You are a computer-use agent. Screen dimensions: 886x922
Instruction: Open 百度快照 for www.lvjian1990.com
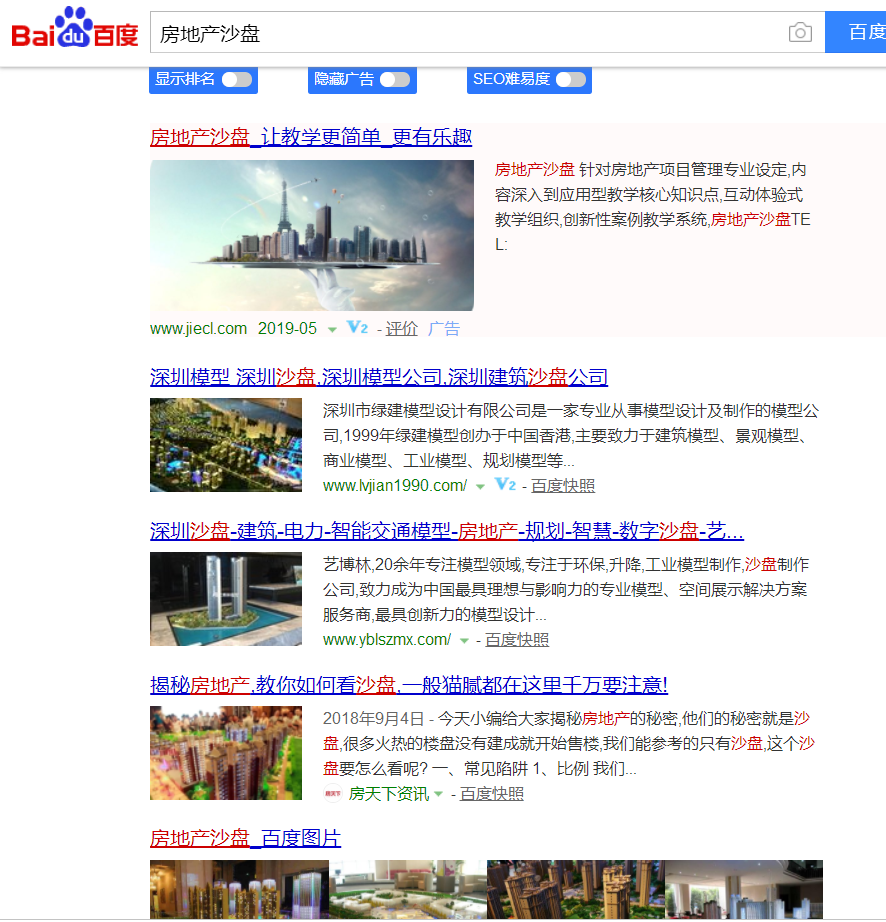click(x=563, y=486)
